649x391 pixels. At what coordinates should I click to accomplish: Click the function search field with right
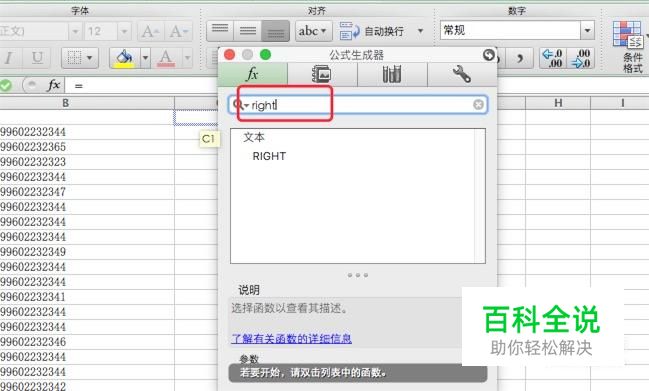[x=358, y=105]
